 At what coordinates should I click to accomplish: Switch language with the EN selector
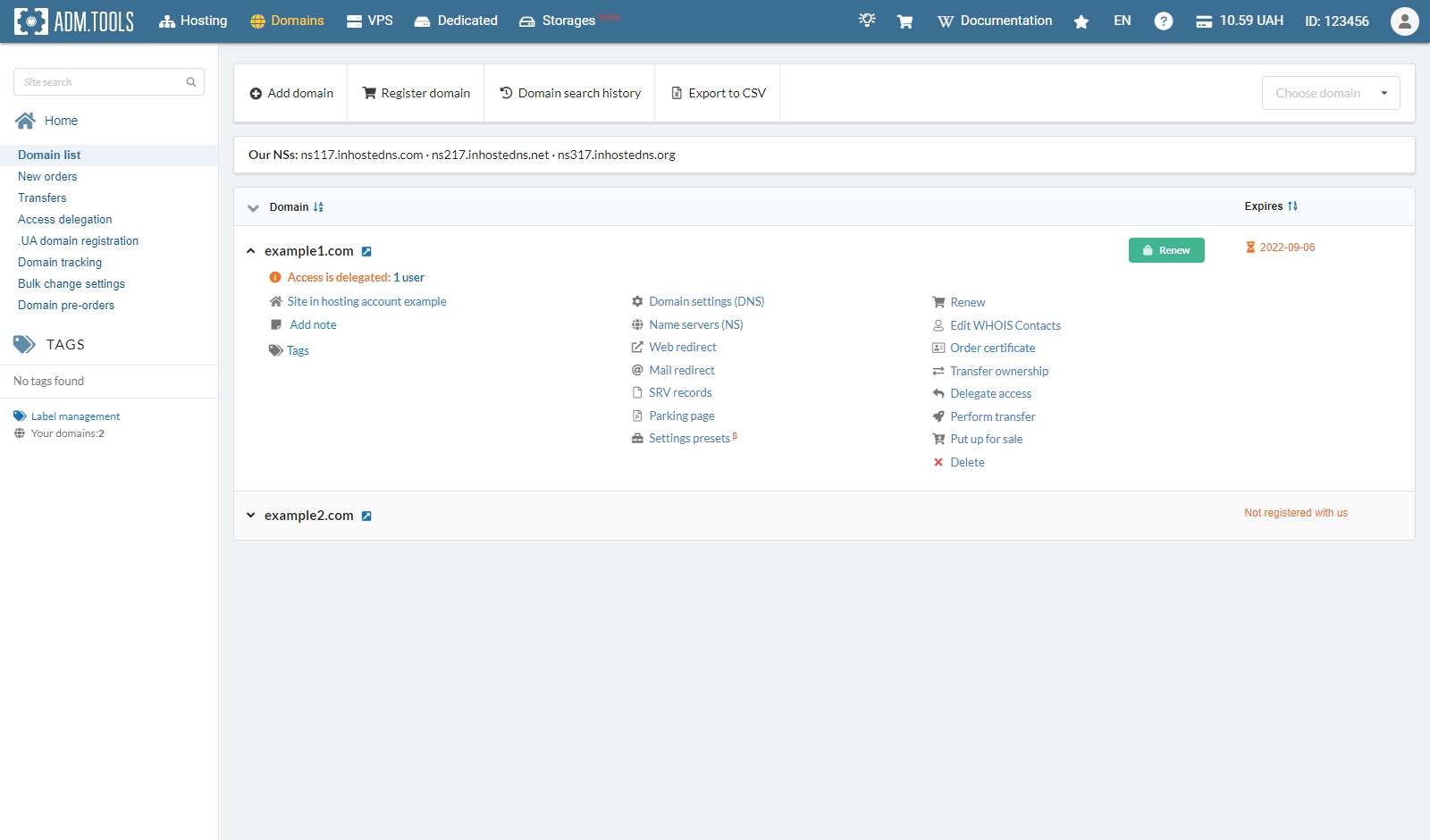1122,21
